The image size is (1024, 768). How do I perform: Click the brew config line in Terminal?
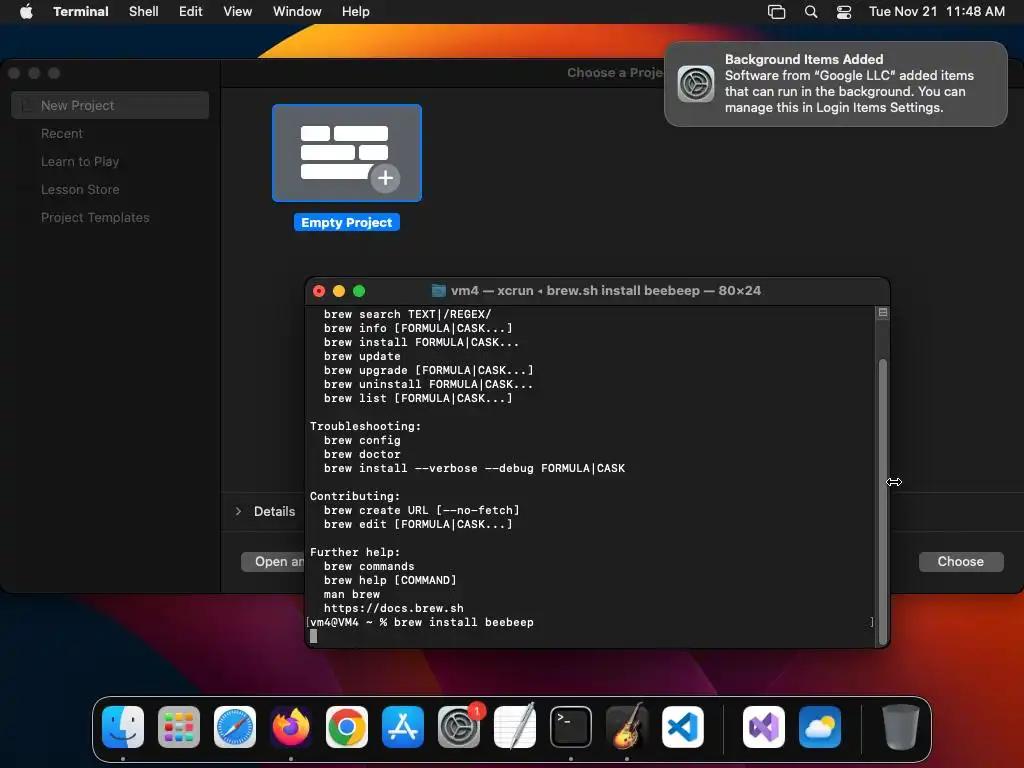coord(362,440)
